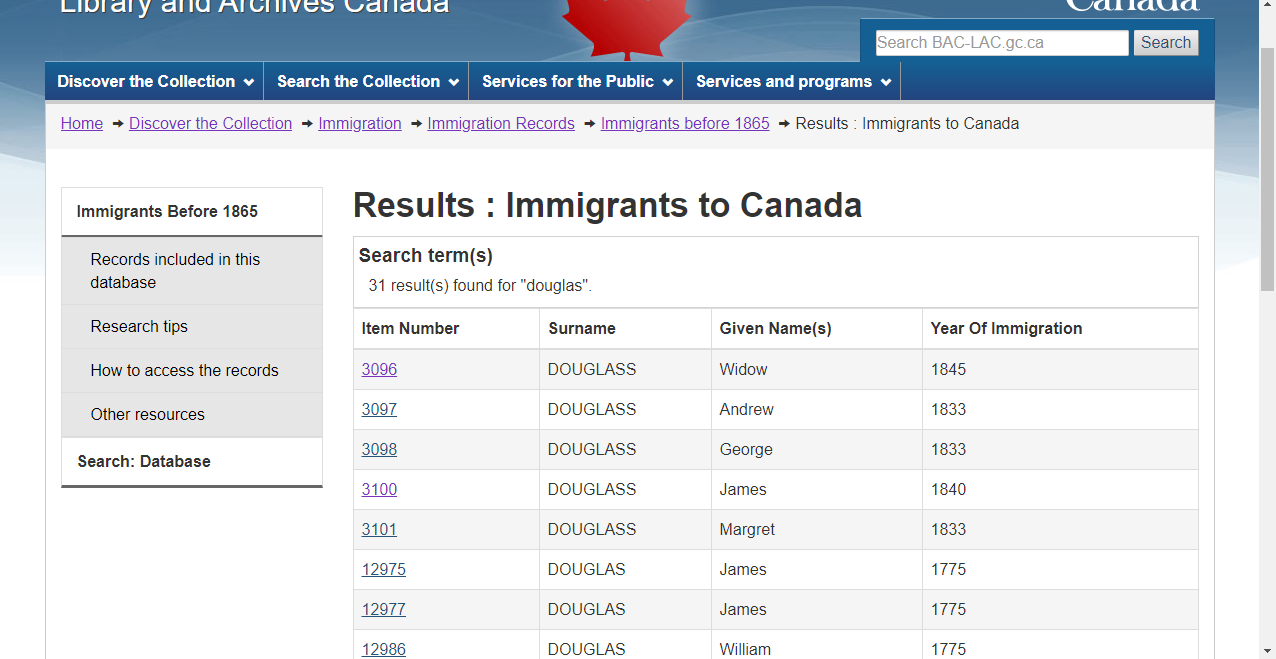Focus the Search BAC-LAC.gc.ca input field
This screenshot has width=1276, height=659.
pos(1001,43)
